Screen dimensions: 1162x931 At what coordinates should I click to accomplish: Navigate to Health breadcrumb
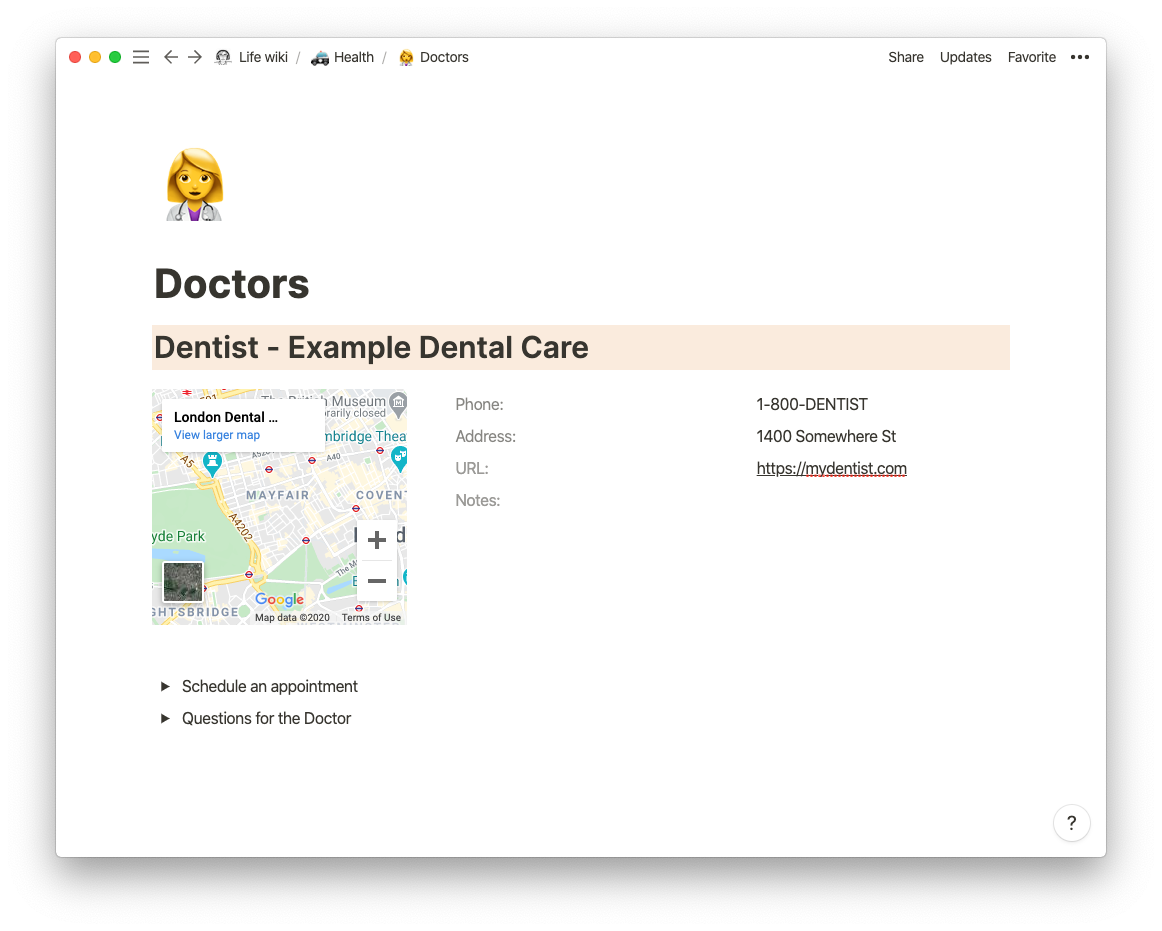click(353, 57)
